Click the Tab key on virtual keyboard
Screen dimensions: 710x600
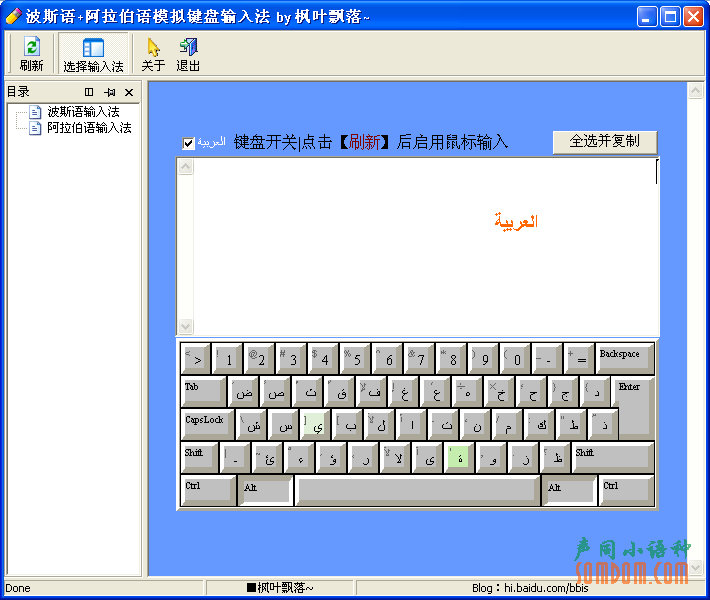(204, 391)
